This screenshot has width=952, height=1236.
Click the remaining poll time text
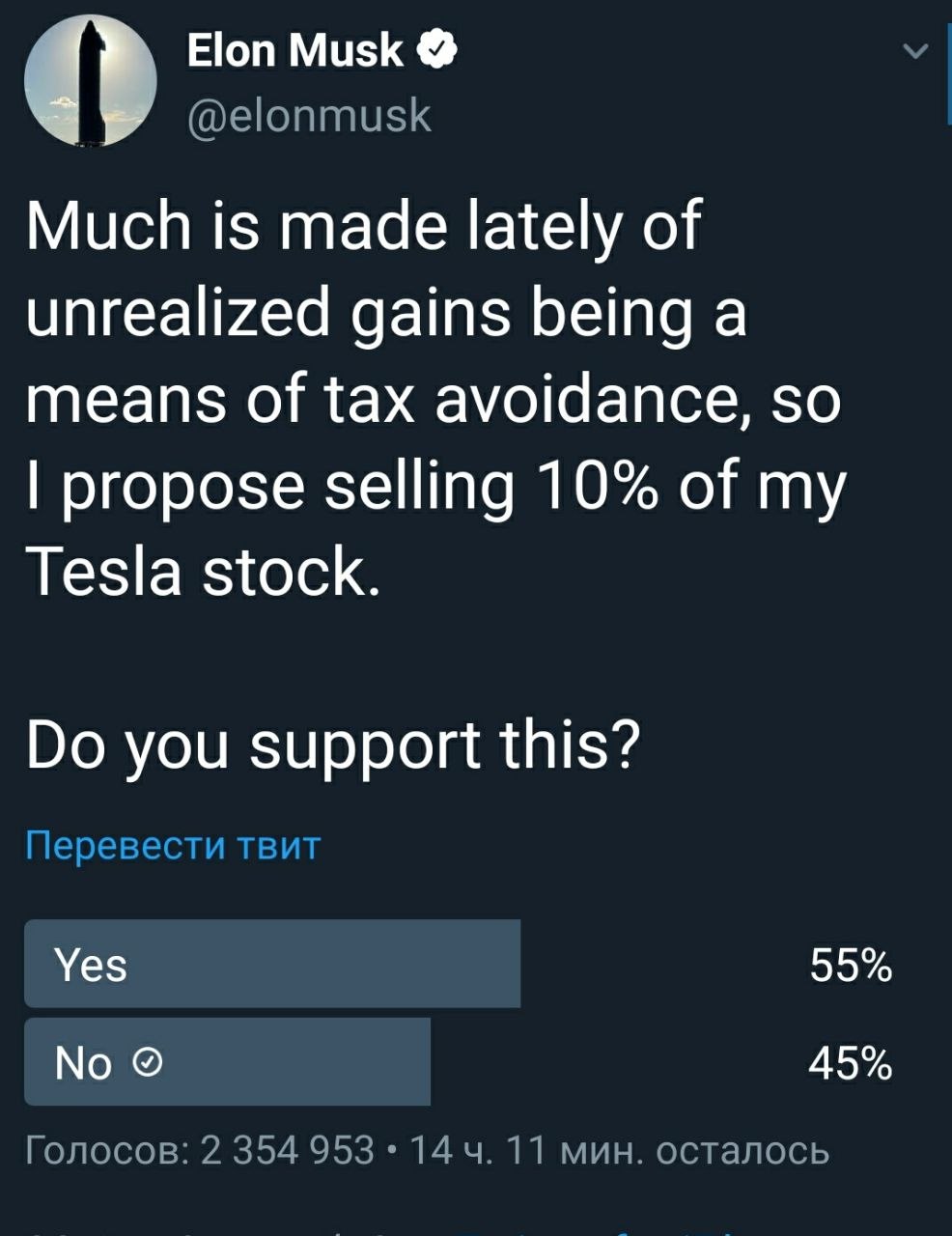point(619,1150)
